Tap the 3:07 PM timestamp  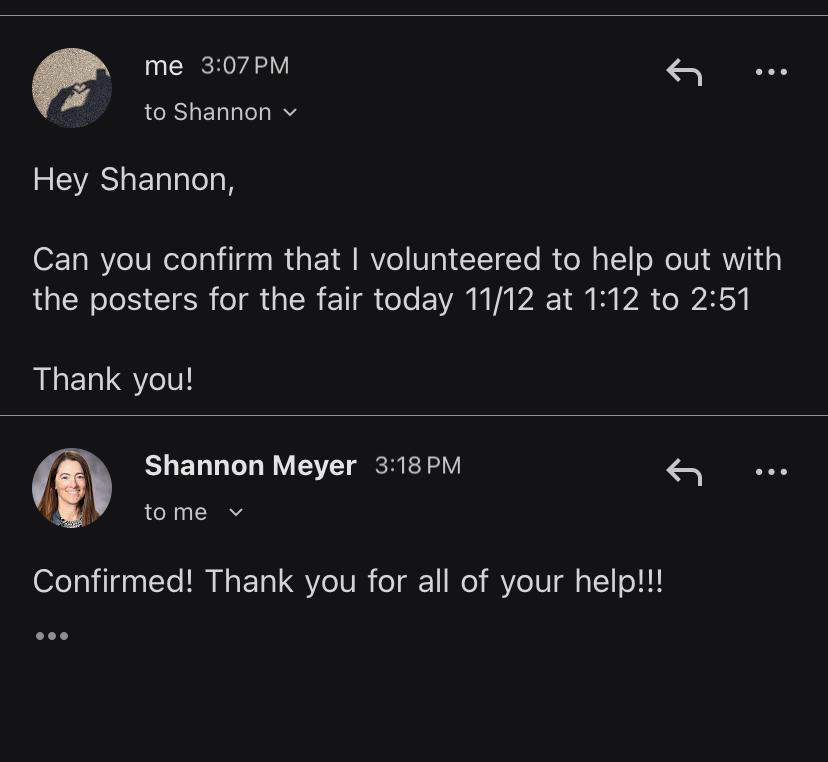pos(245,66)
